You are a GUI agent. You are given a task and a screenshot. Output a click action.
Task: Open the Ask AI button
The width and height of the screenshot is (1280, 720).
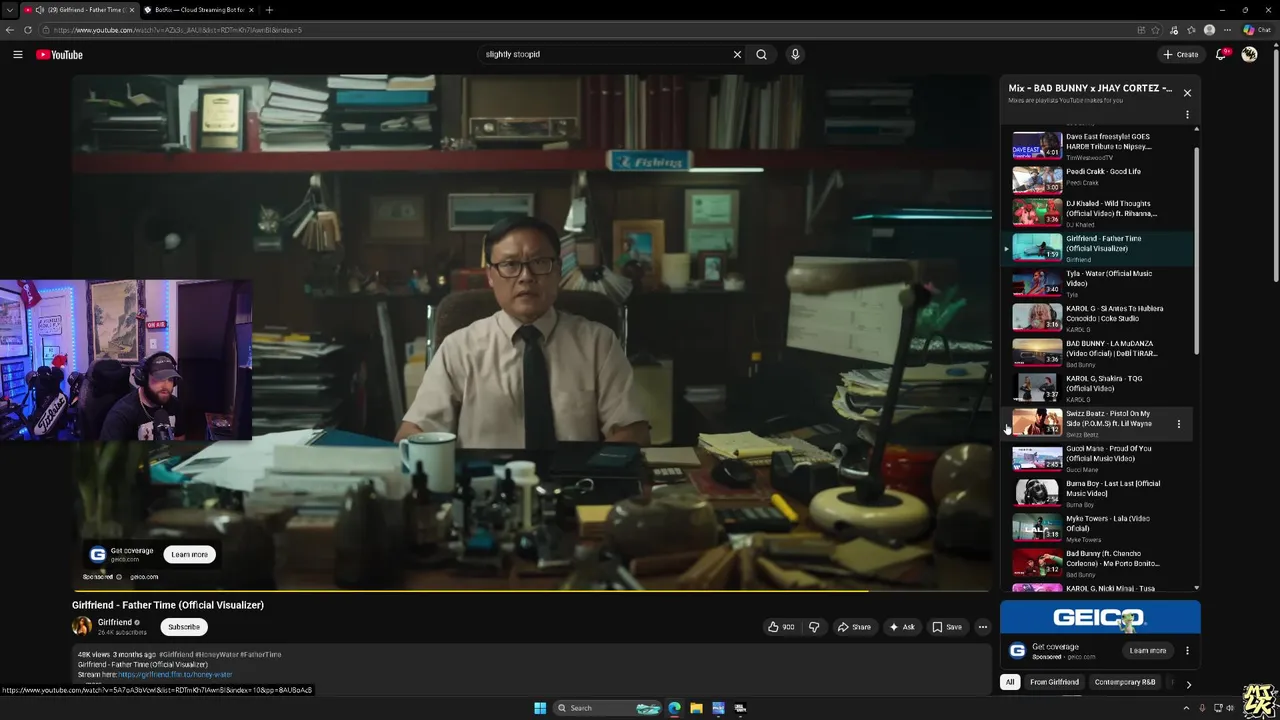pos(901,627)
